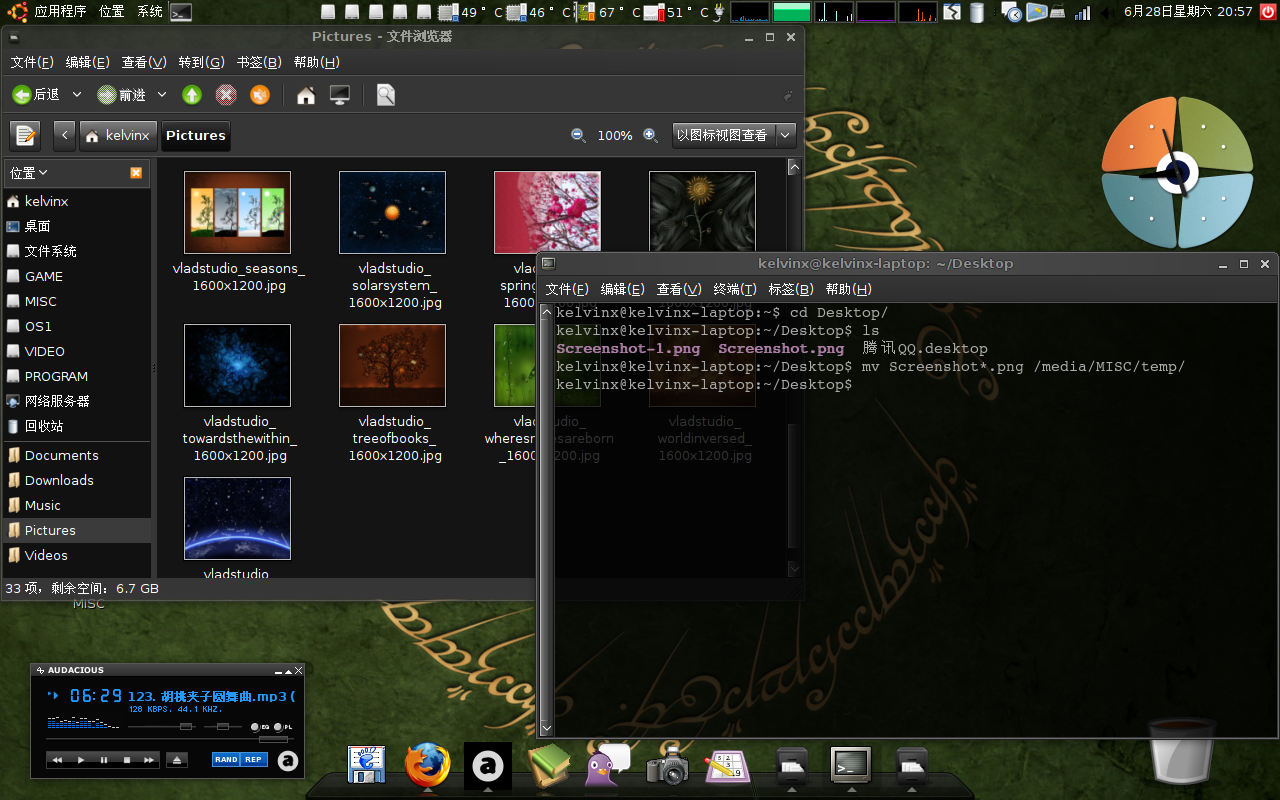Toggle Audacious EQ equalizer button
Screen dimensions: 1280x800
pyautogui.click(x=258, y=727)
